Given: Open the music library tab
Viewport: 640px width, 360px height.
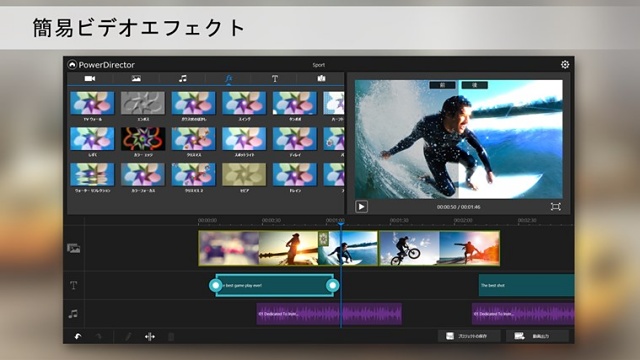Looking at the screenshot, I should [182, 78].
